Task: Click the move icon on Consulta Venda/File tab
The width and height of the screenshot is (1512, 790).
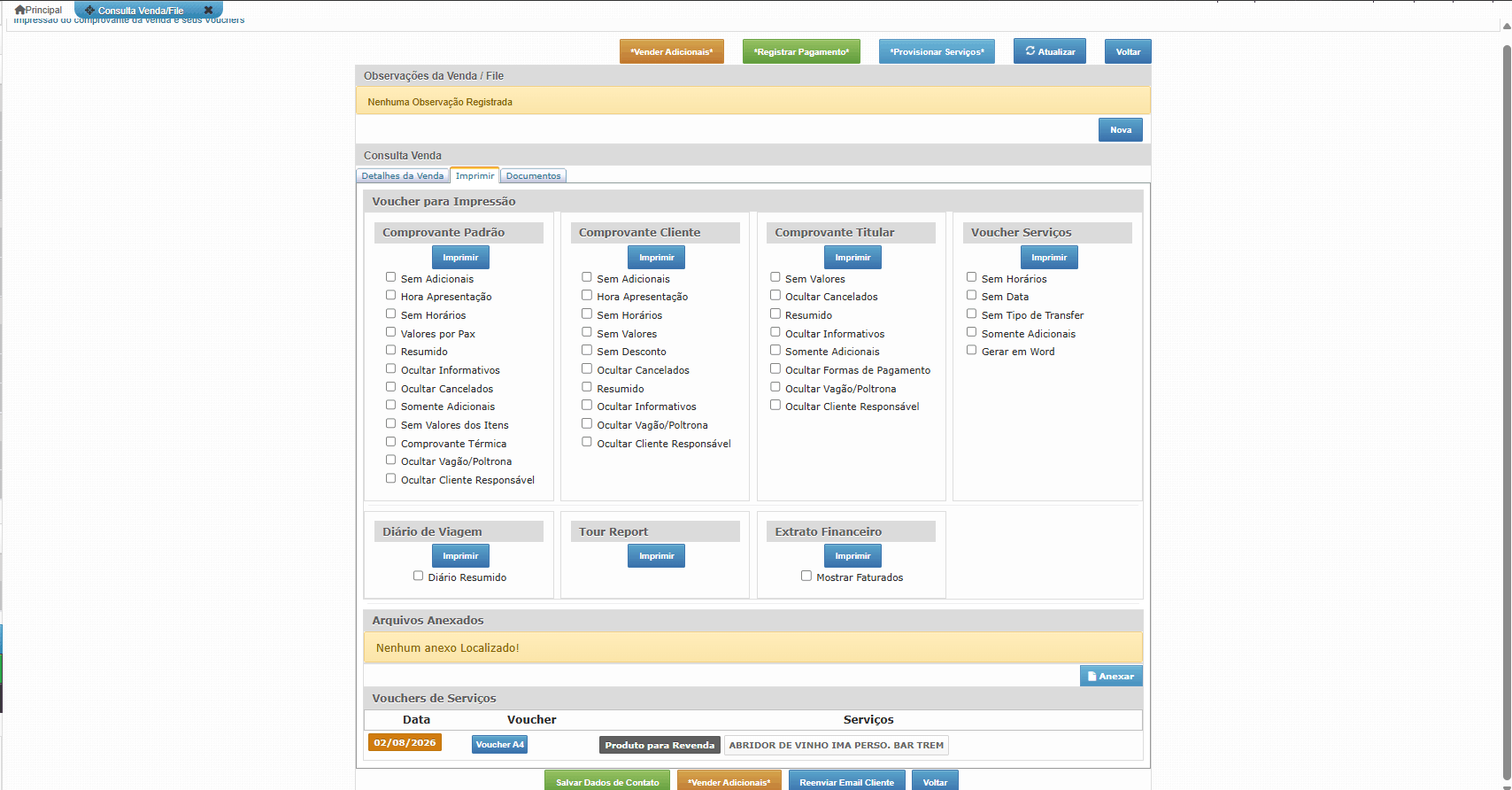Action: click(x=89, y=11)
